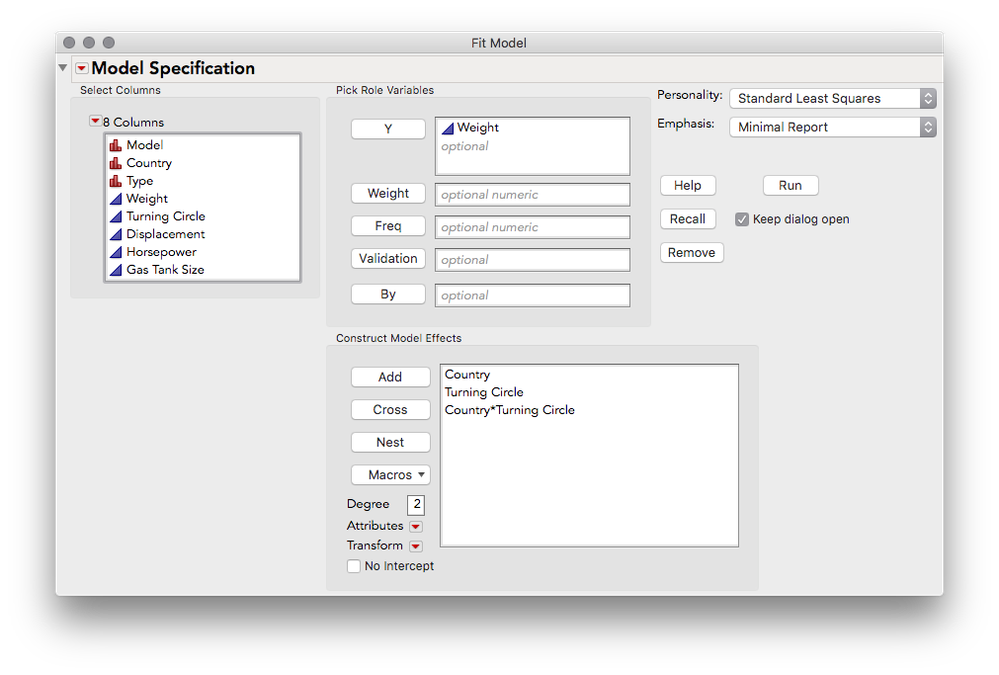Open the red triangle menu beside Model Specification
The height and width of the screenshot is (675, 999).
tap(82, 68)
